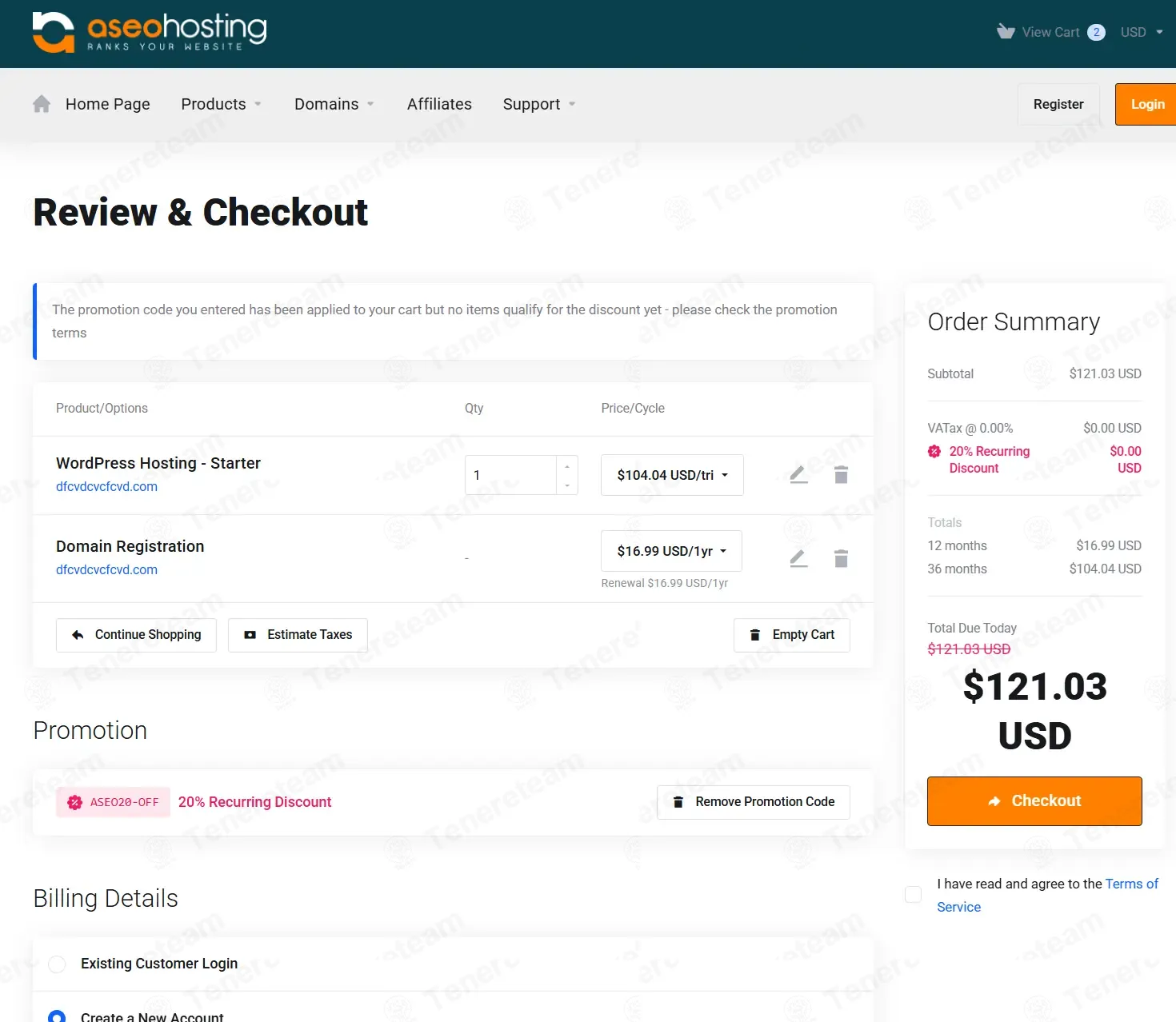Expand the Support menu
The width and height of the screenshot is (1176, 1022).
(x=539, y=104)
